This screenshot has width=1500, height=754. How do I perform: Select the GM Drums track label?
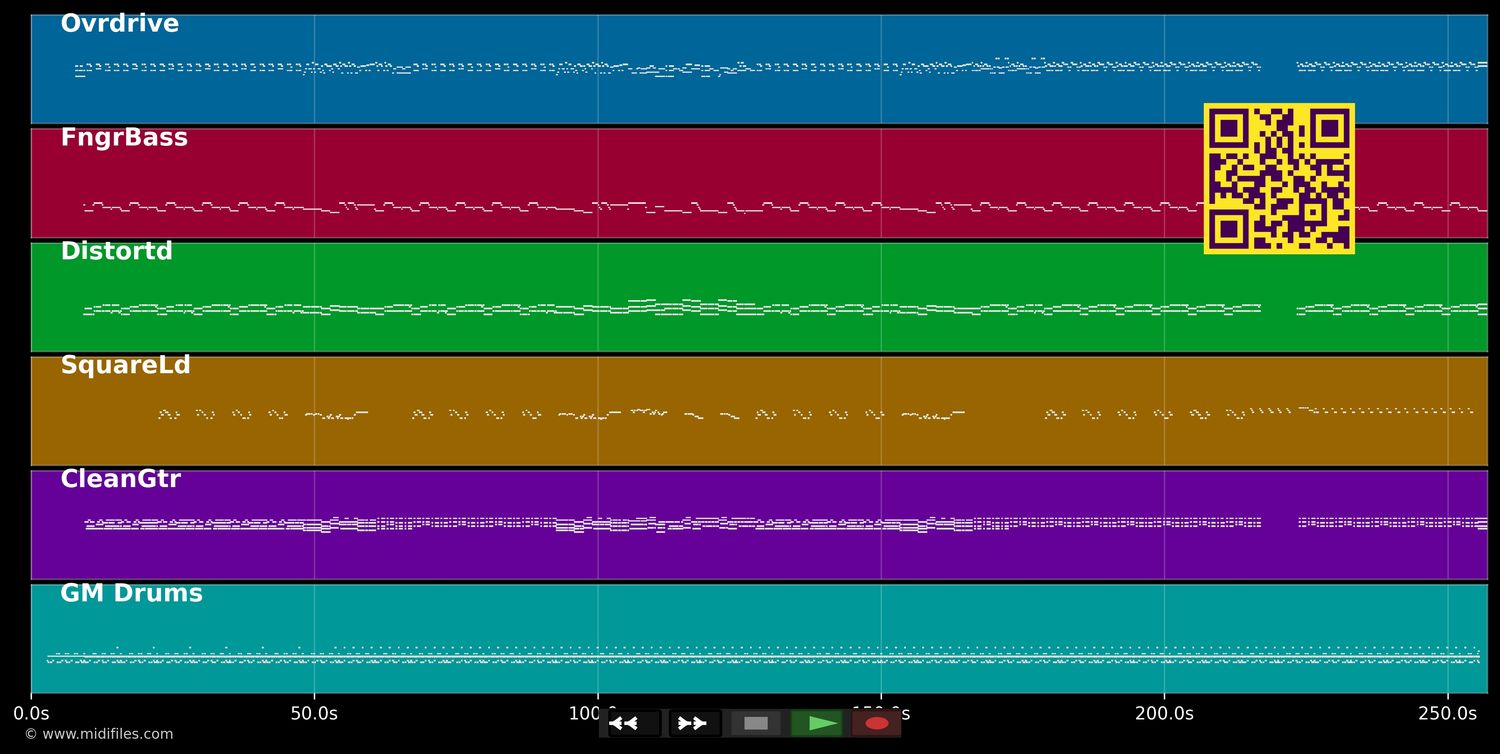(131, 594)
